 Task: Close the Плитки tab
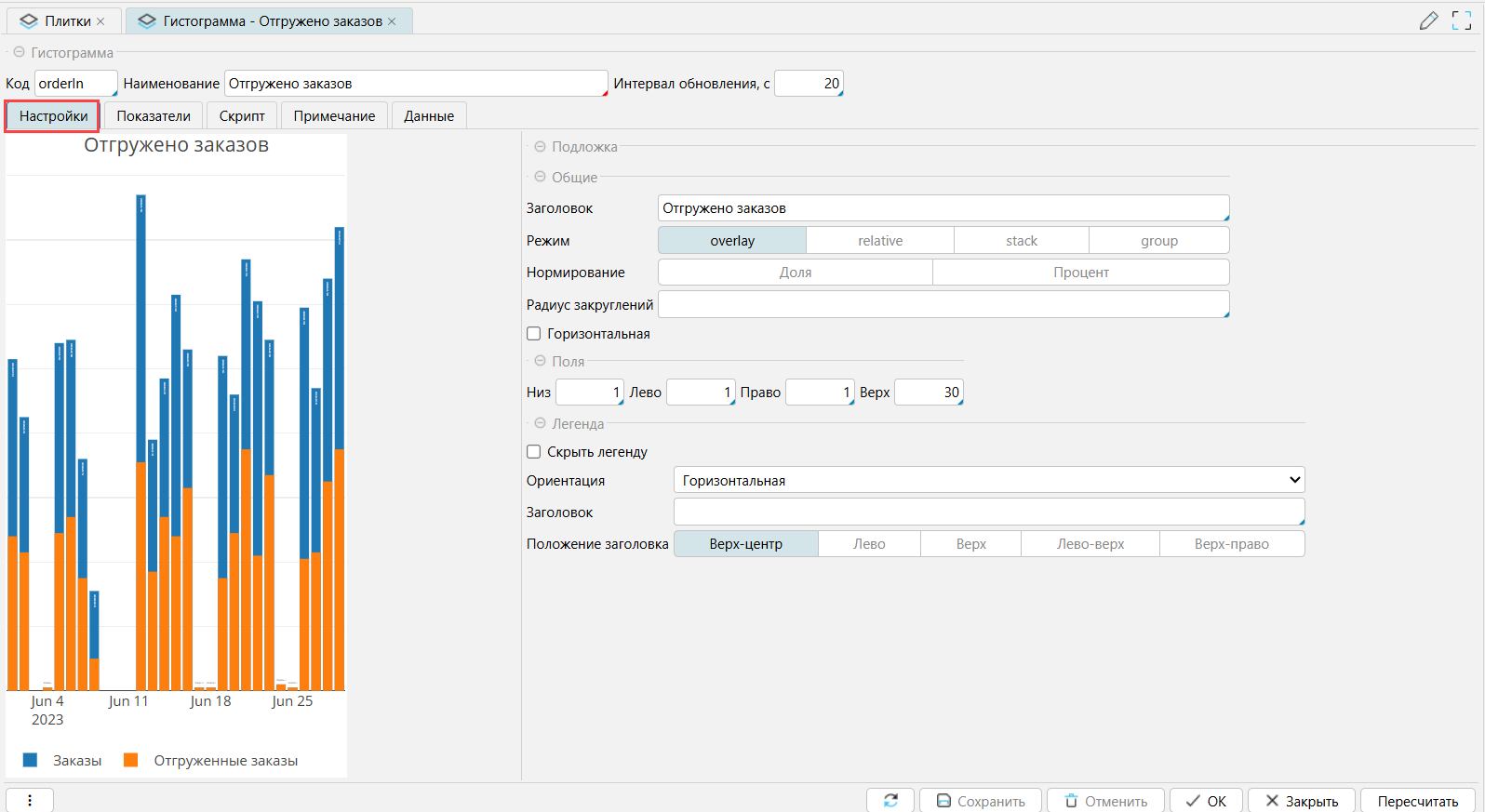click(x=100, y=21)
